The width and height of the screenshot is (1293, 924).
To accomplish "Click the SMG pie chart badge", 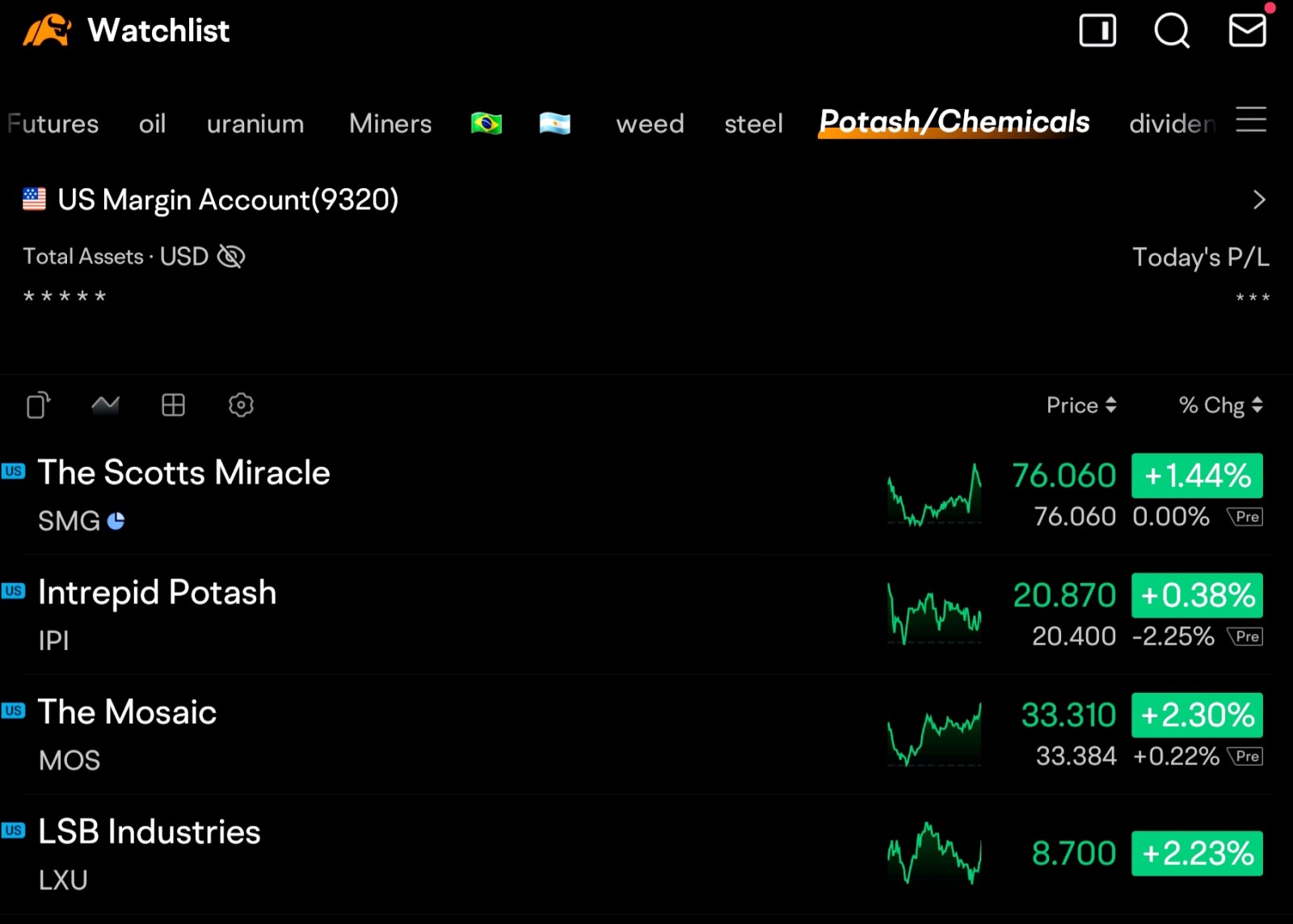I will pyautogui.click(x=116, y=521).
